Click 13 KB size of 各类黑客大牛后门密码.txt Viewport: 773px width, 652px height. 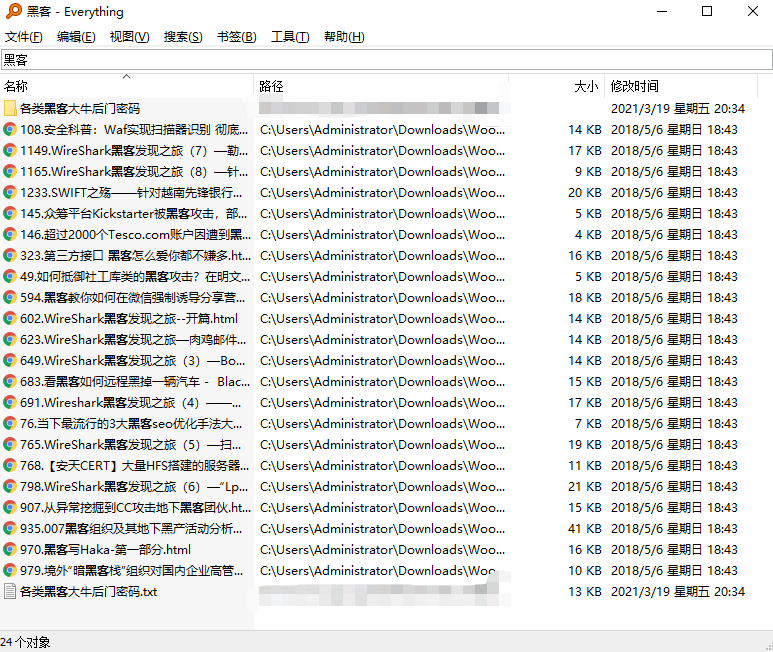click(585, 591)
